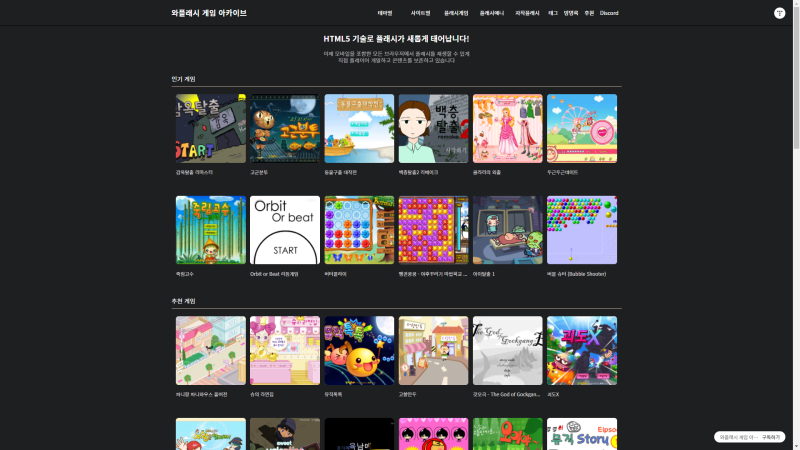Open the flower puzzle butterfly game thumbnail

359,230
